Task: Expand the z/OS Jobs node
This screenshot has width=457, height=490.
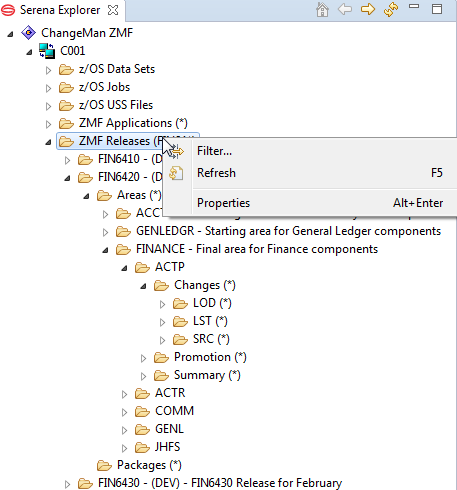Action: [48, 88]
